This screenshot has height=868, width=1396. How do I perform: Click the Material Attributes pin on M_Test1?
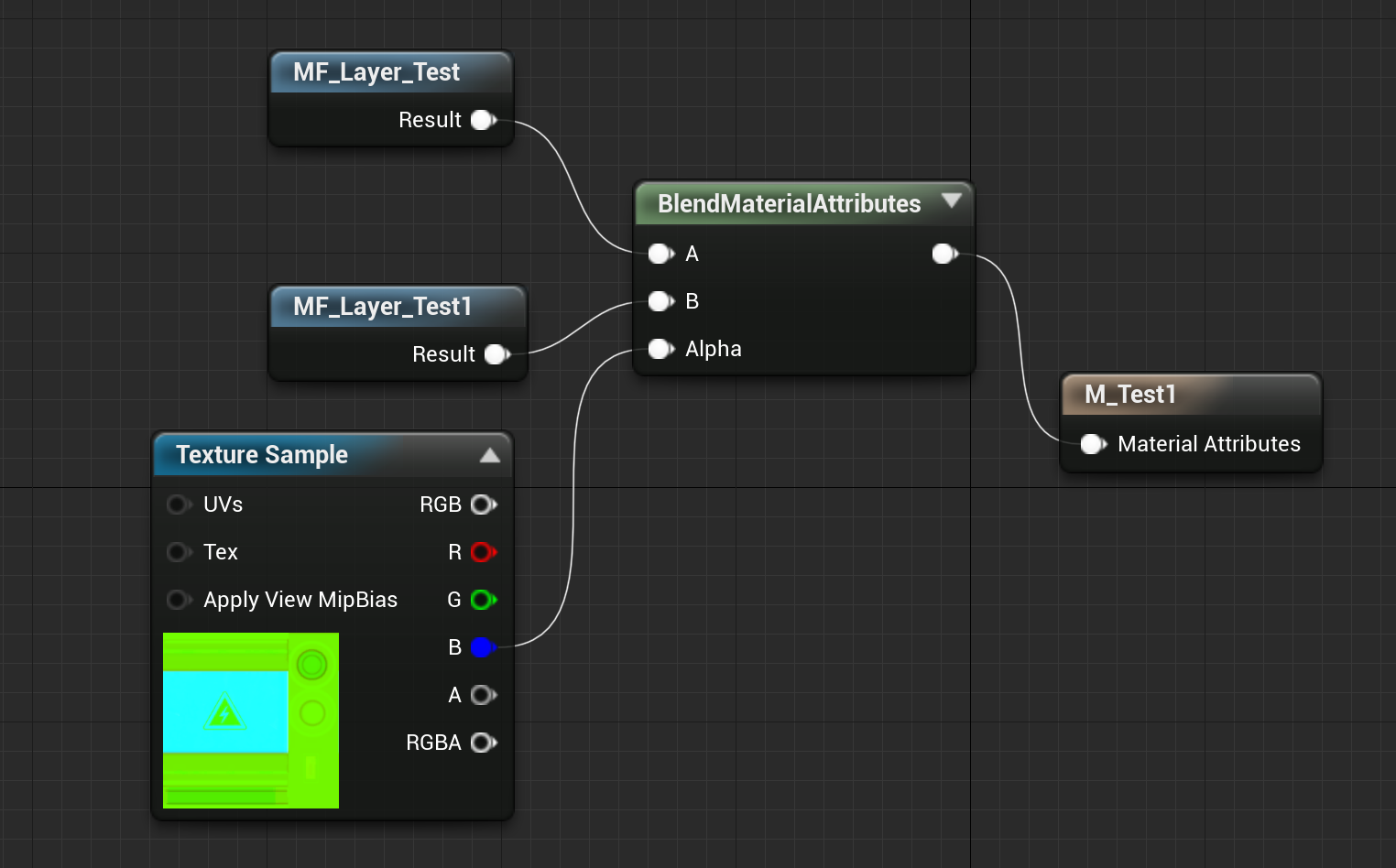coord(1092,444)
